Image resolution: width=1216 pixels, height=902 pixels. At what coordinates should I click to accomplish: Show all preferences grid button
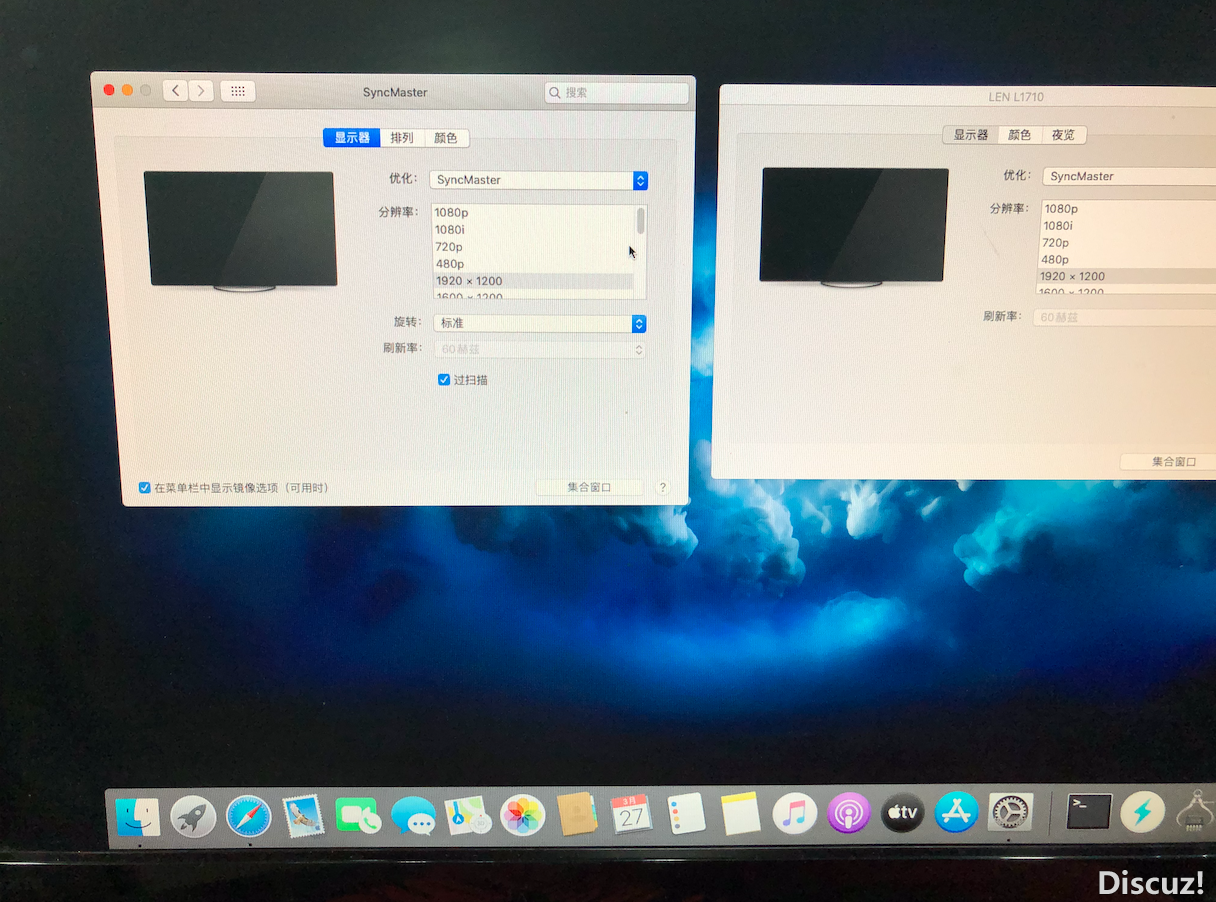tap(238, 91)
